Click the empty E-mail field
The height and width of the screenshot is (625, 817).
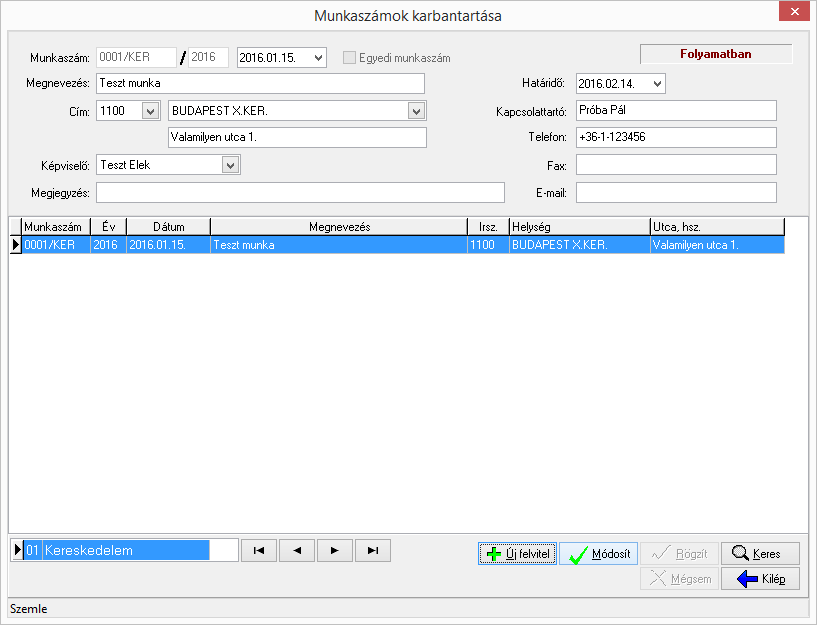coord(676,193)
